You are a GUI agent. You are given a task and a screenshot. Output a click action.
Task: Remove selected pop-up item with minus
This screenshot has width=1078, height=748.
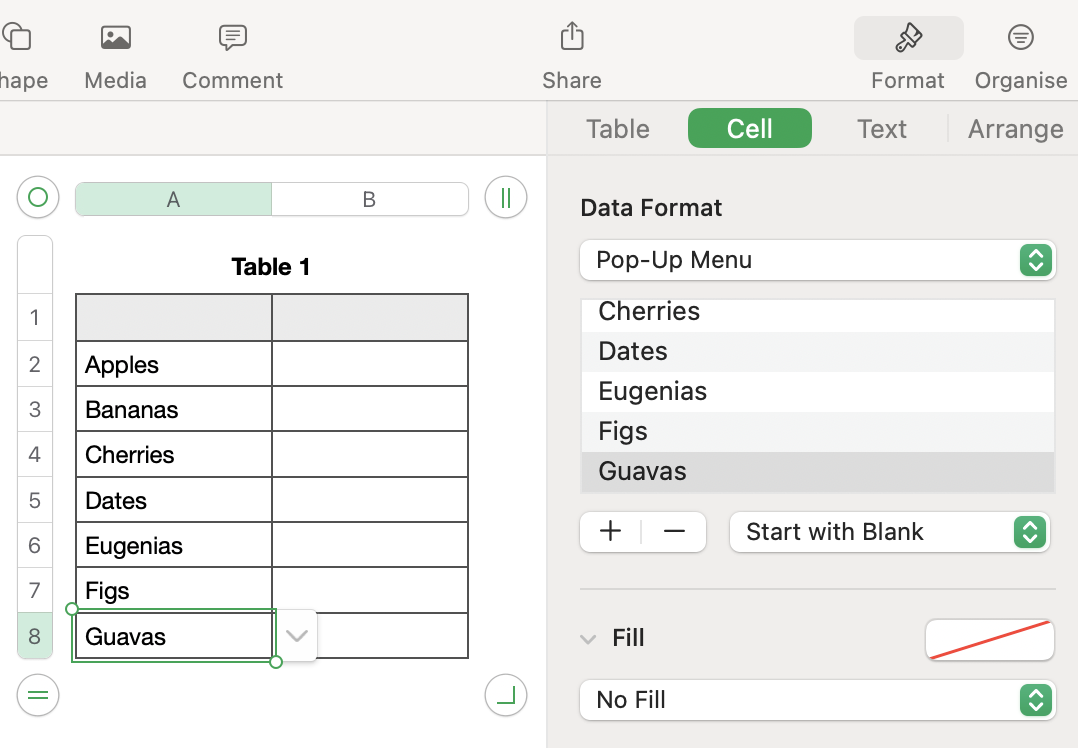coord(674,532)
